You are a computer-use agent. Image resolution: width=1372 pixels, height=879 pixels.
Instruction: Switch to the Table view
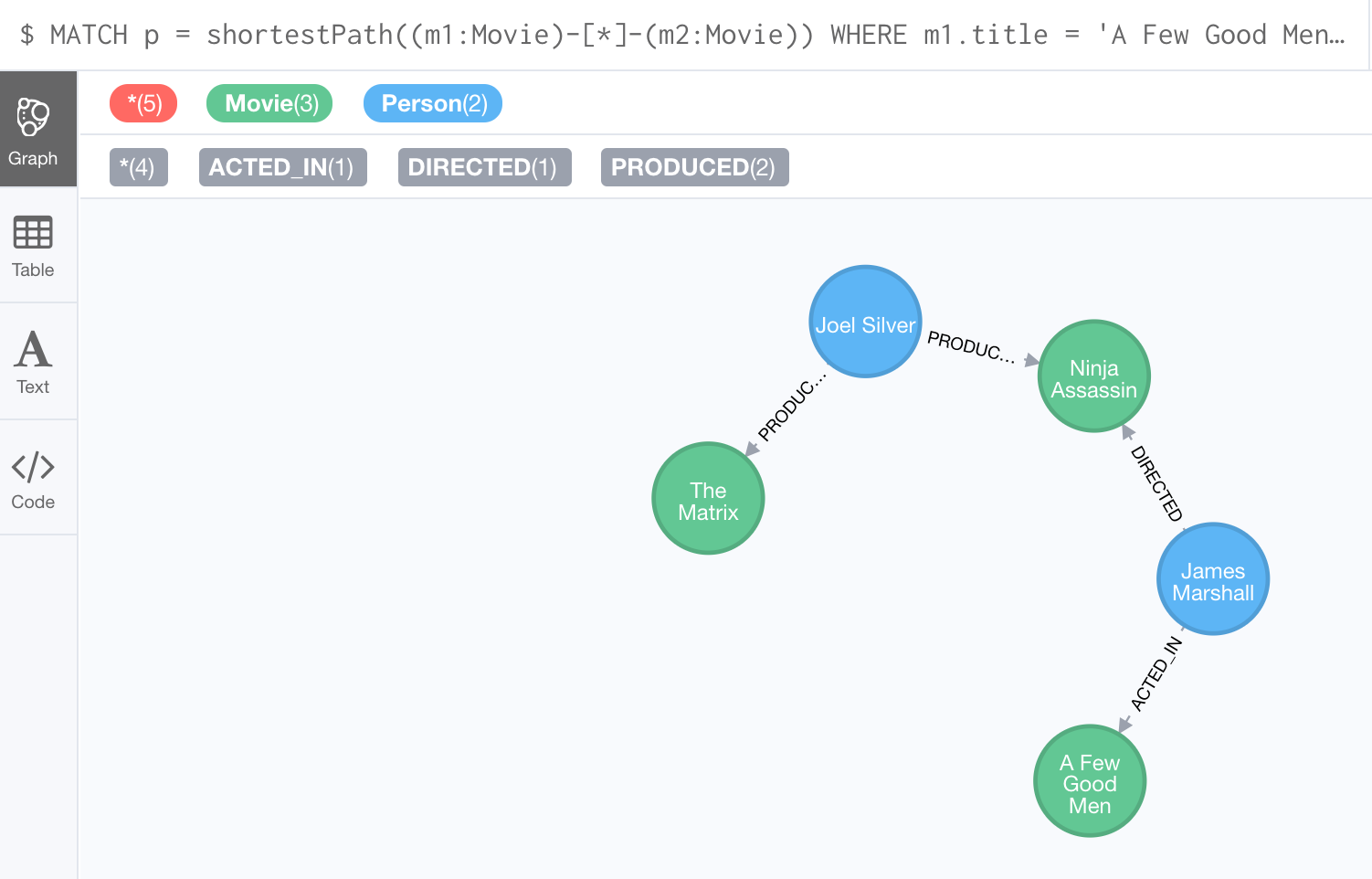click(38, 245)
